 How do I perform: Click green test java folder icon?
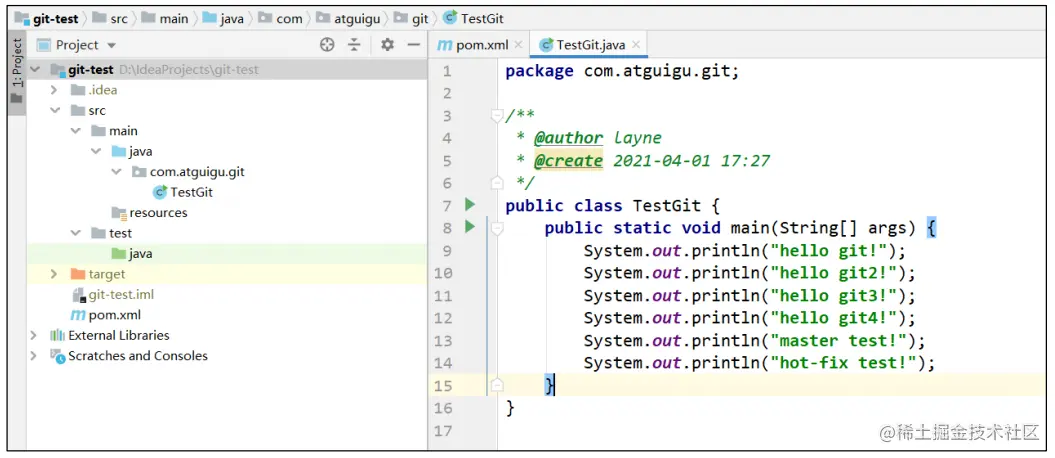pos(119,254)
